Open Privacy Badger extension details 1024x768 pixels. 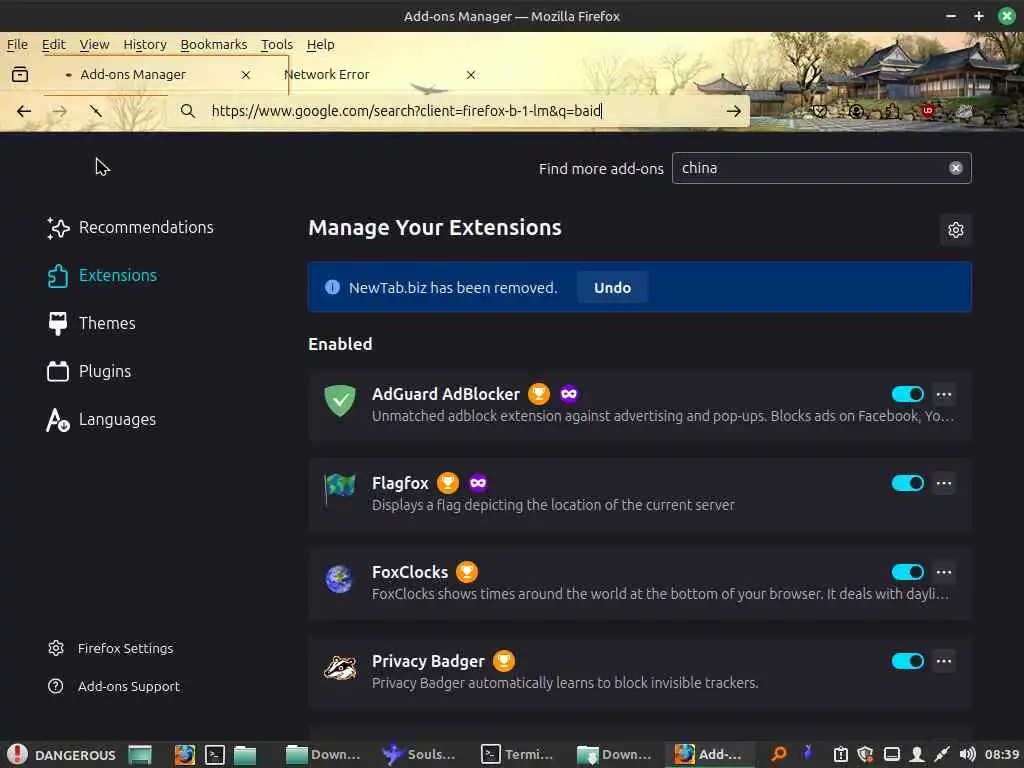428,661
